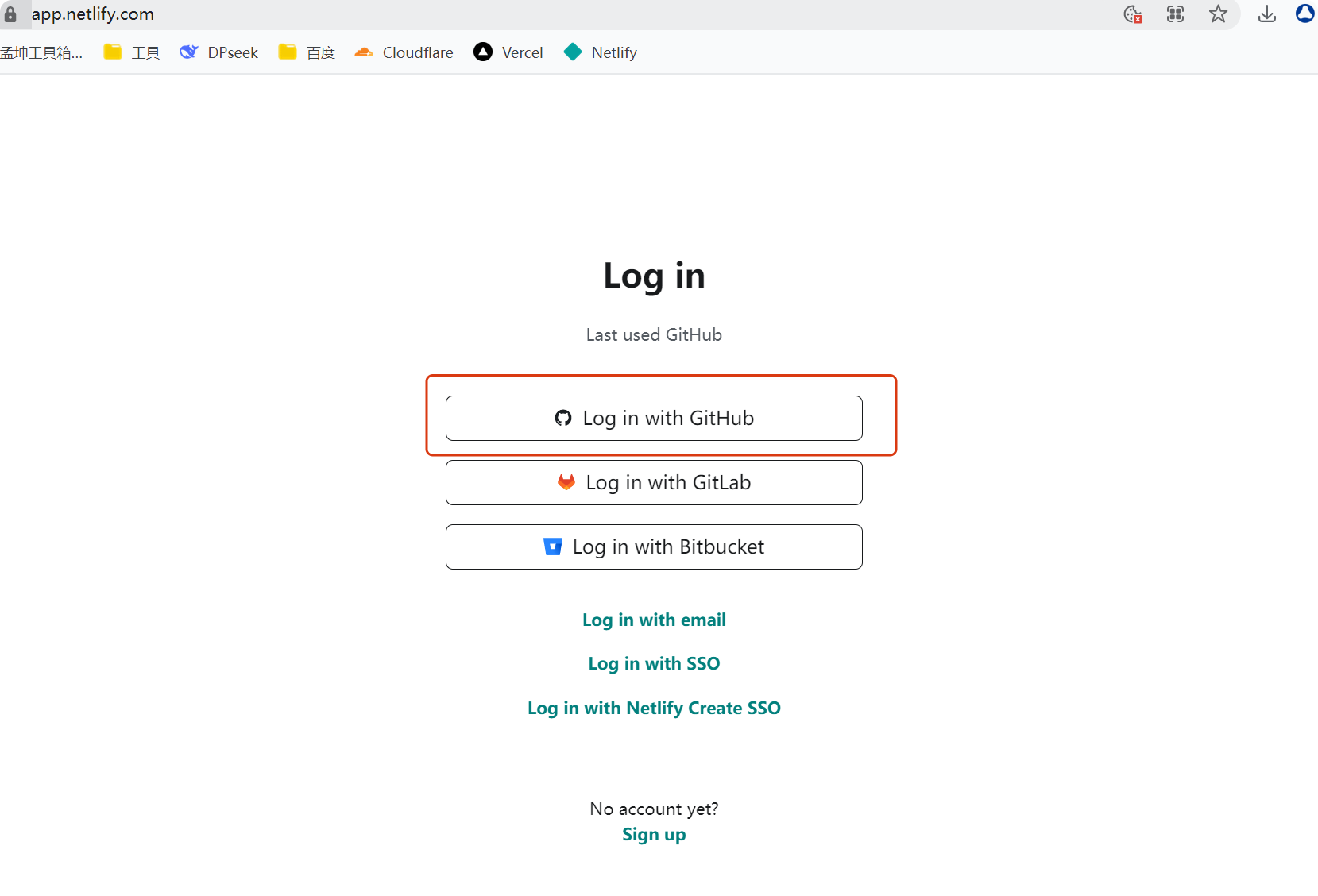The height and width of the screenshot is (896, 1318).
Task: Follow the Sign up link
Action: tap(654, 834)
